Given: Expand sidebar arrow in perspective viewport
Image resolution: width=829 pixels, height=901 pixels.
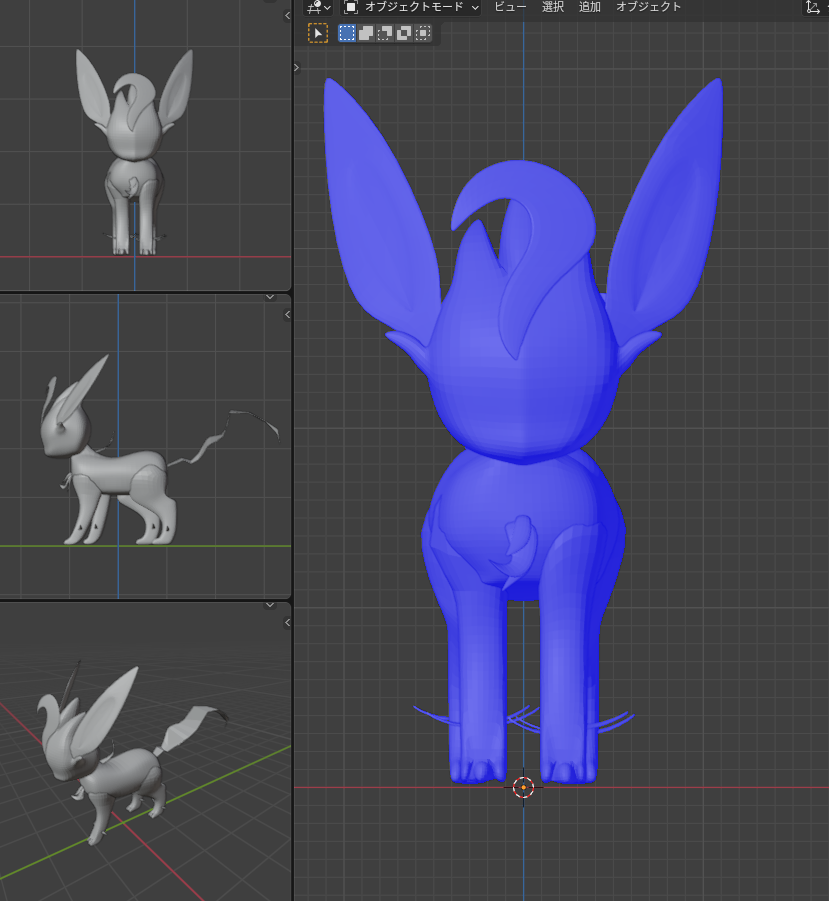Looking at the screenshot, I should point(288,623).
